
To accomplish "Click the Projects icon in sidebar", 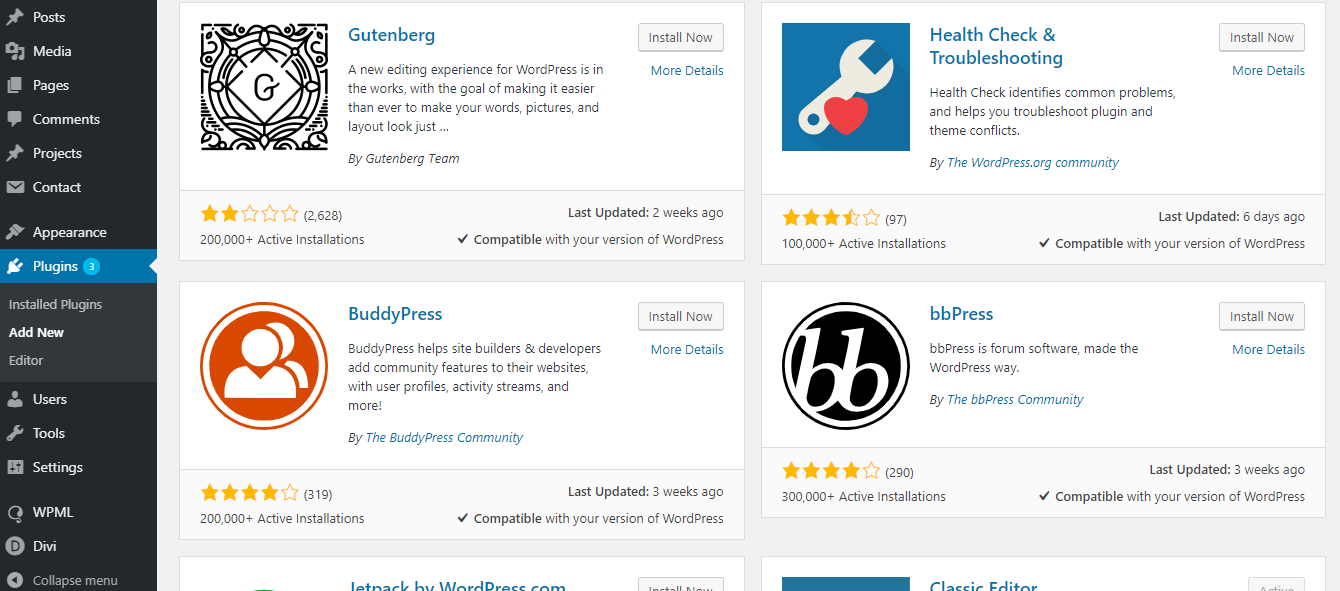I will 17,152.
